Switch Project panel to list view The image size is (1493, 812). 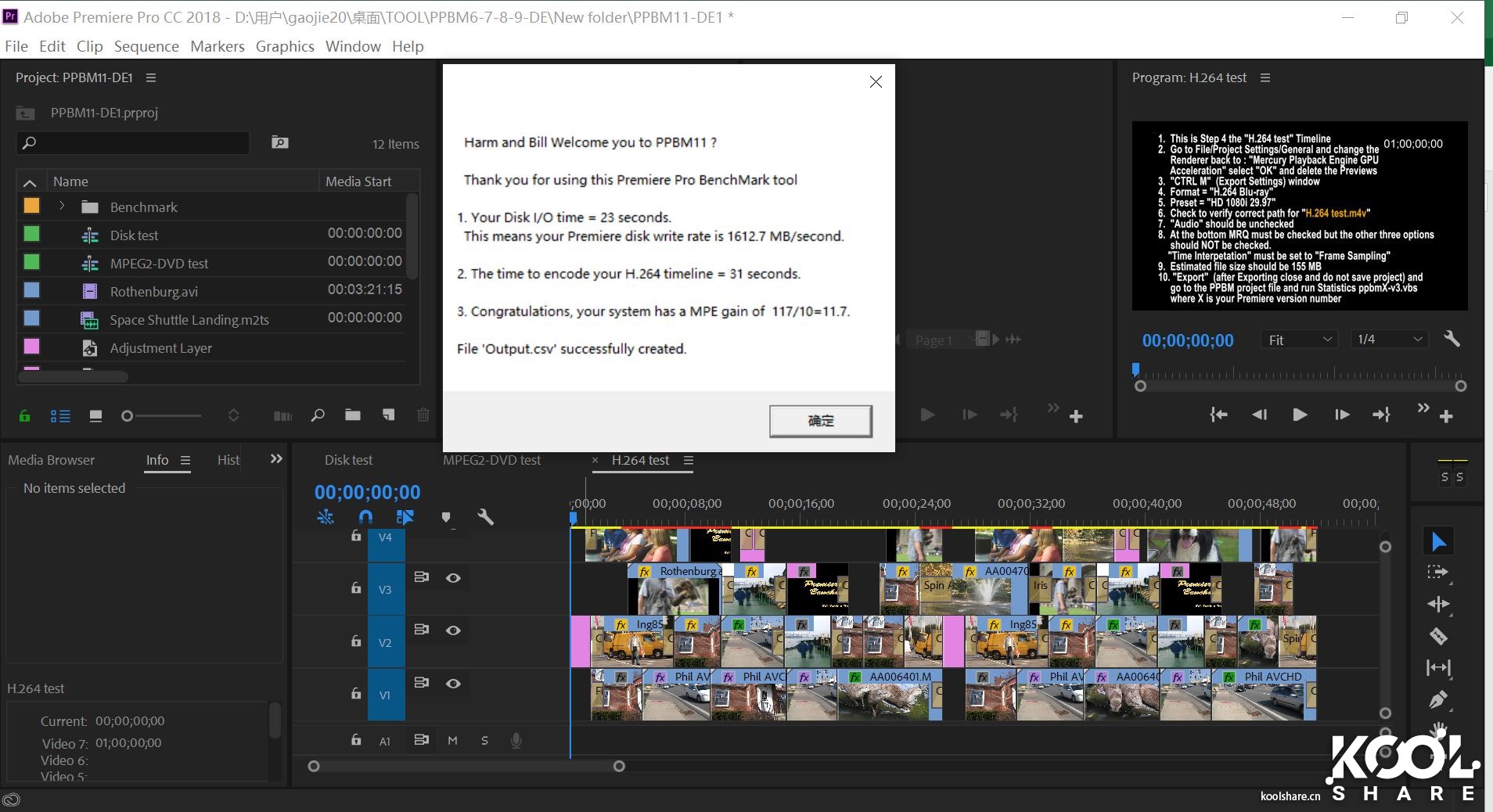(x=60, y=416)
